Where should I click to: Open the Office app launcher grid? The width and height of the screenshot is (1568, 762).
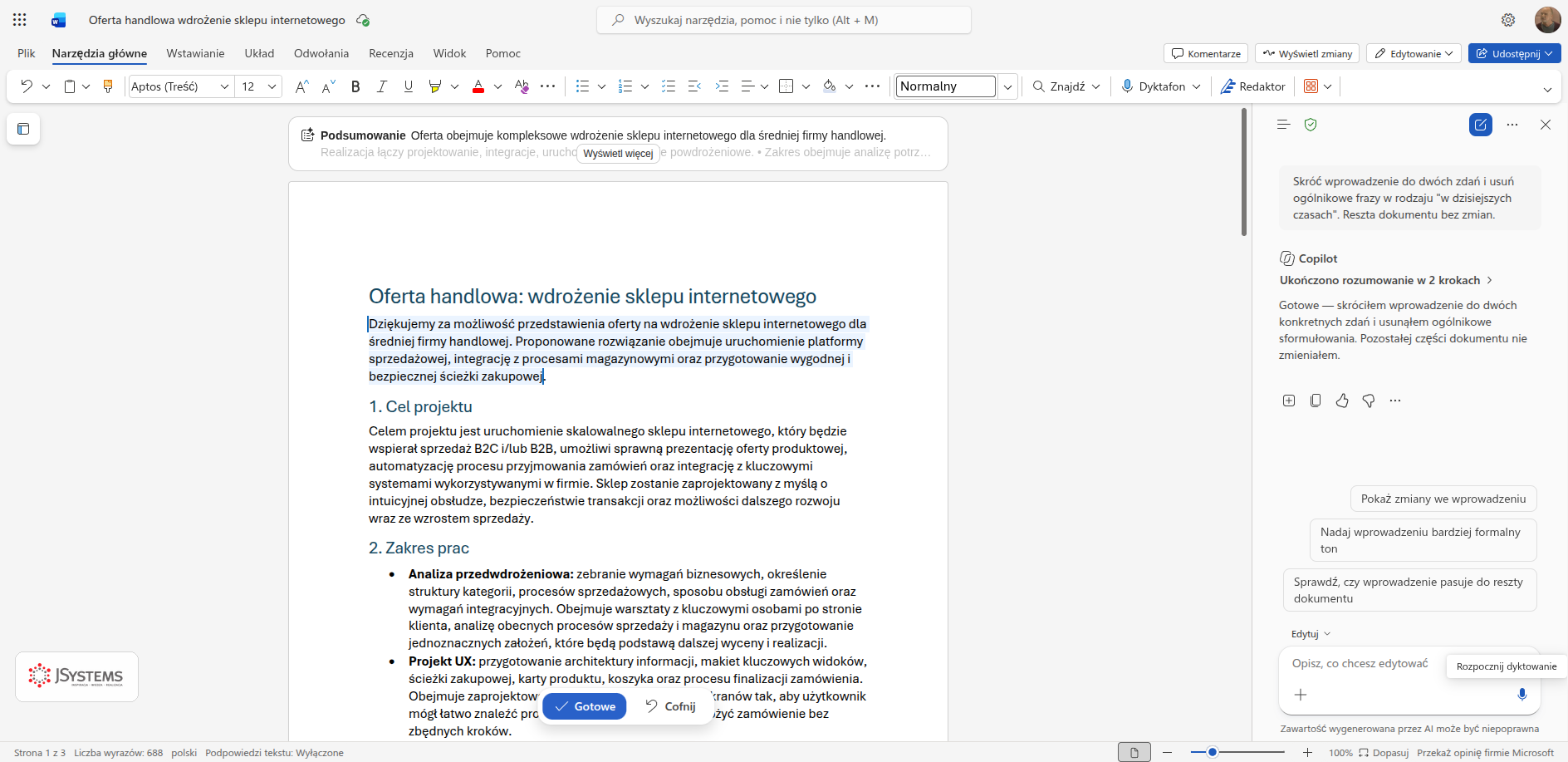(x=20, y=20)
